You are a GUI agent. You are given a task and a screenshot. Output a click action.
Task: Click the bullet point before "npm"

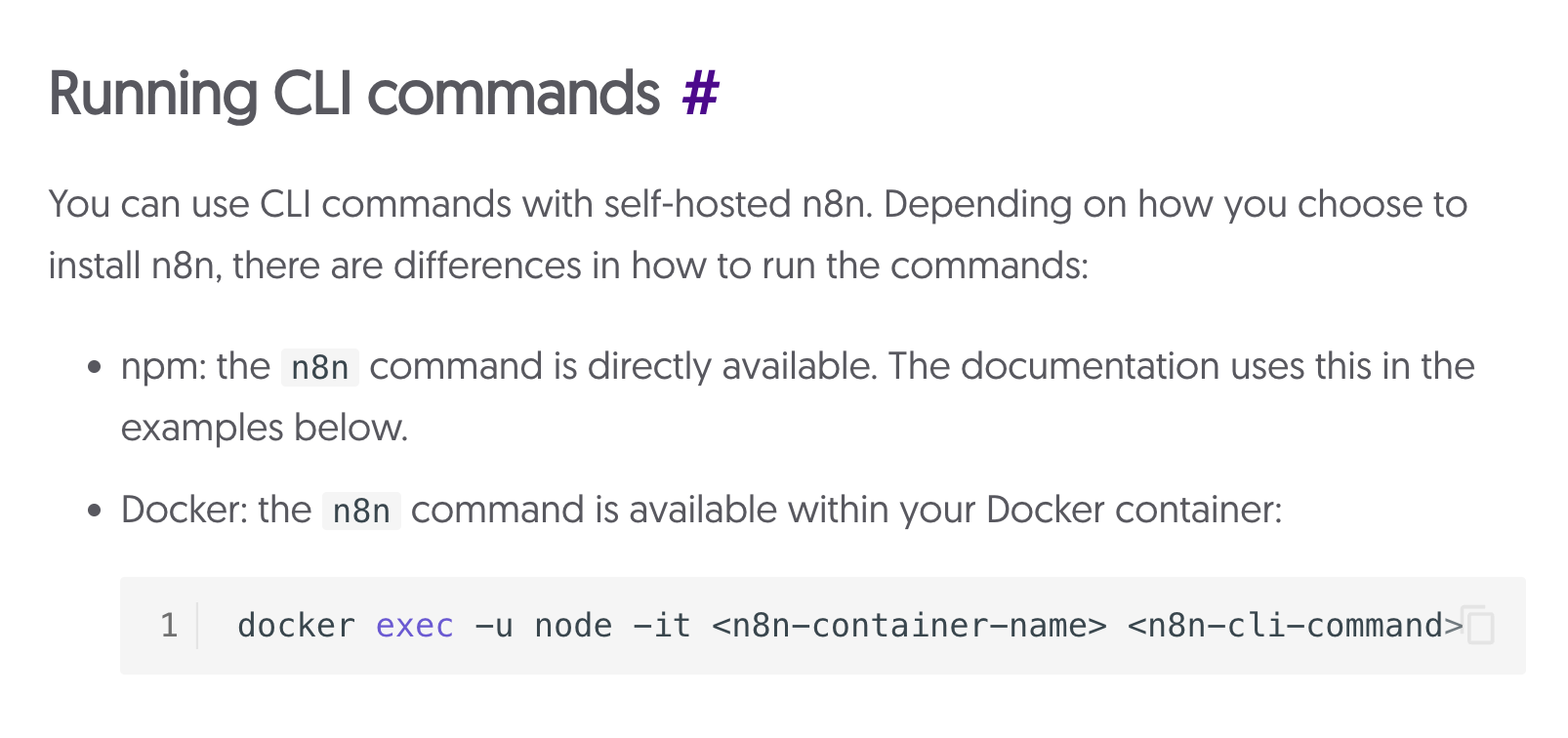[94, 368]
